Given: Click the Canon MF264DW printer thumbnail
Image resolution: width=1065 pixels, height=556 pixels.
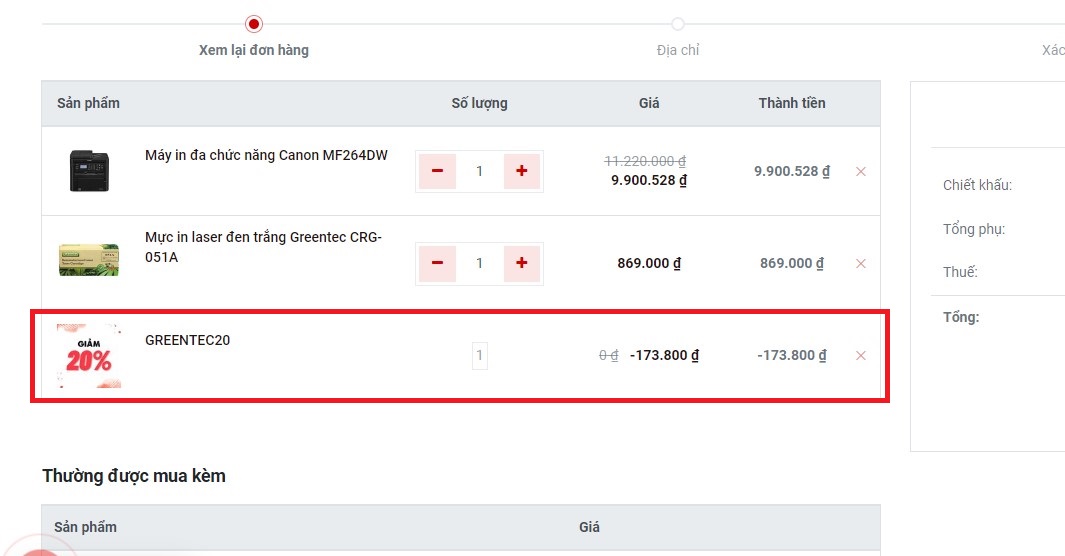Looking at the screenshot, I should coord(89,170).
